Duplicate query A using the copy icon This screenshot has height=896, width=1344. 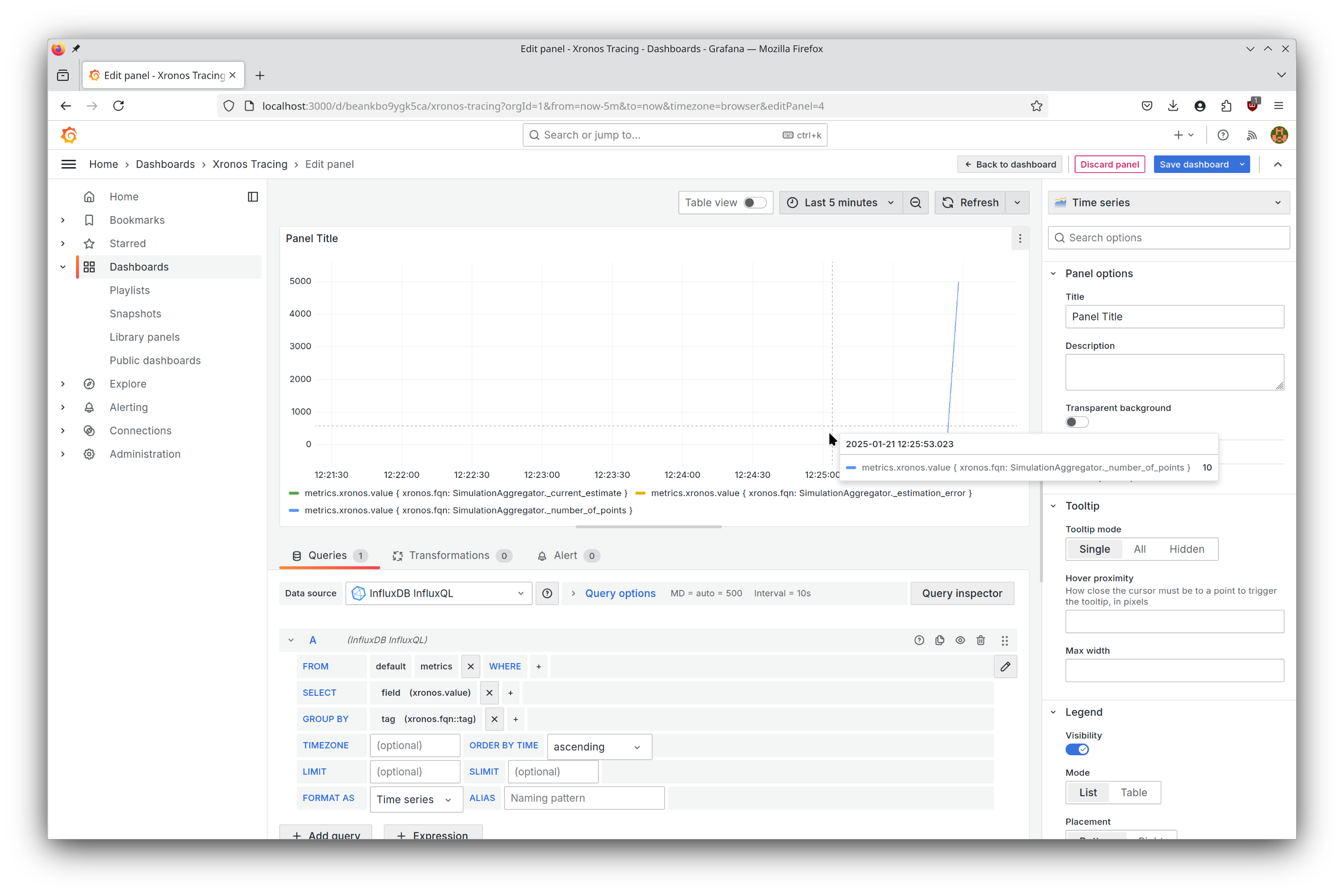pos(940,640)
